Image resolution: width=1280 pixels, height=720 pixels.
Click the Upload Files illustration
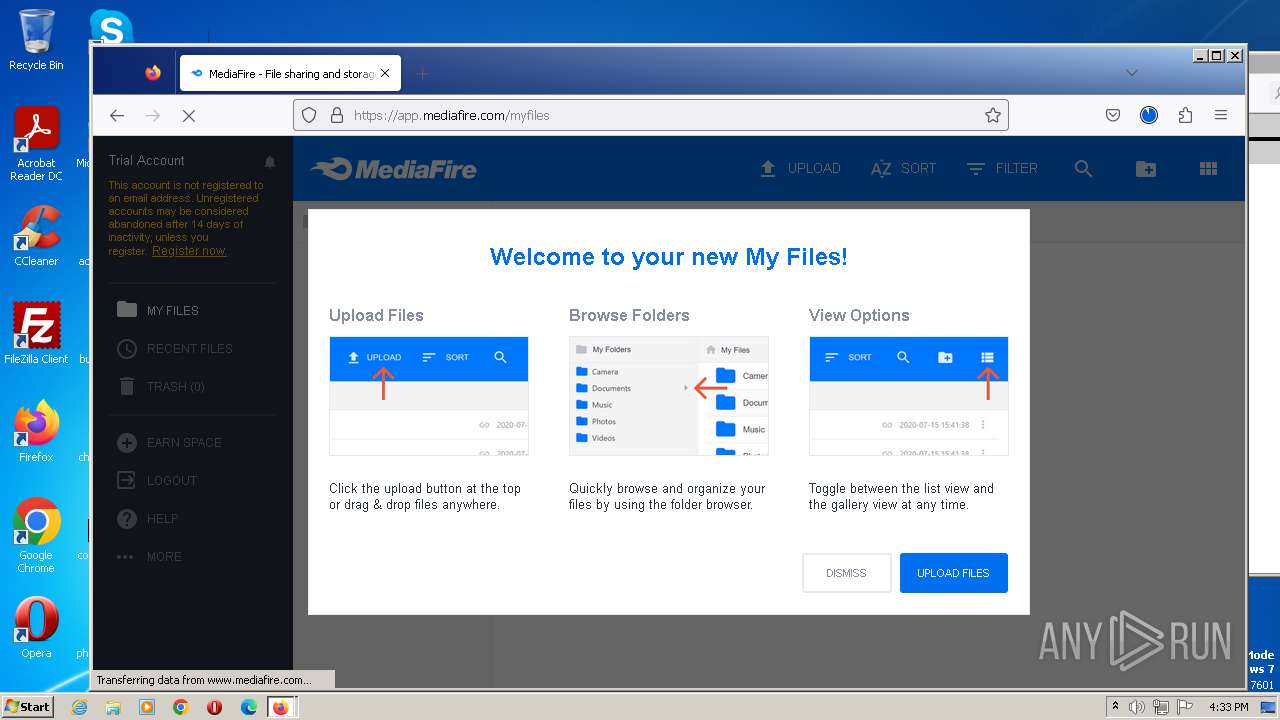pos(428,396)
